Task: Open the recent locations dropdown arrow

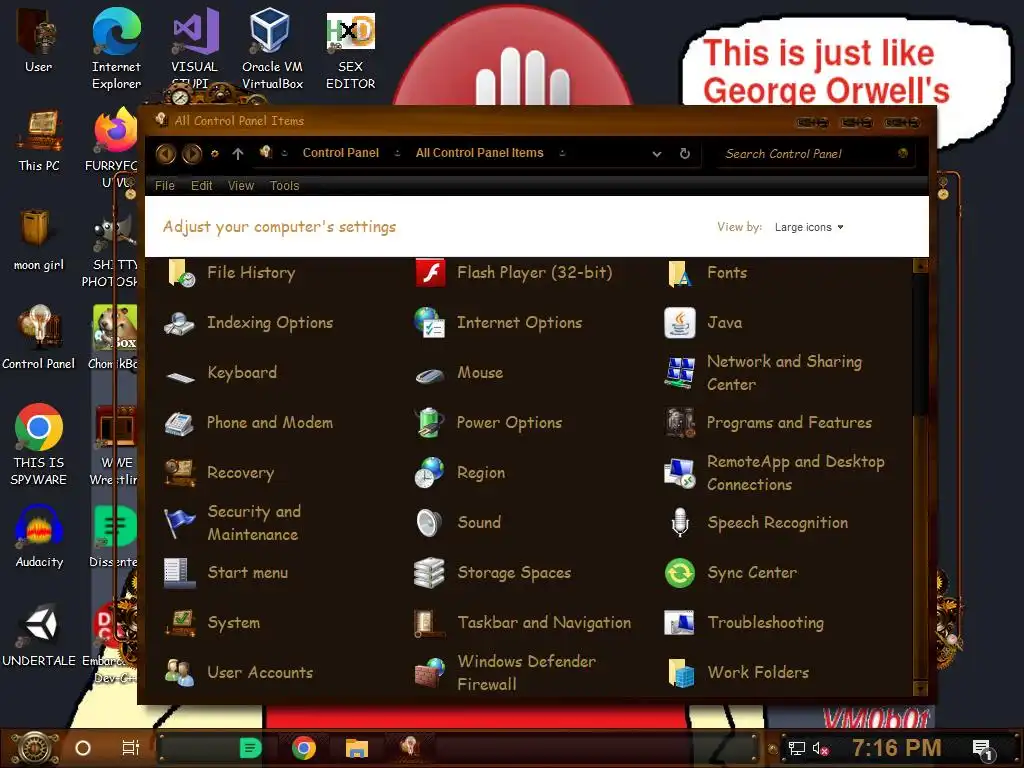Action: (x=214, y=154)
